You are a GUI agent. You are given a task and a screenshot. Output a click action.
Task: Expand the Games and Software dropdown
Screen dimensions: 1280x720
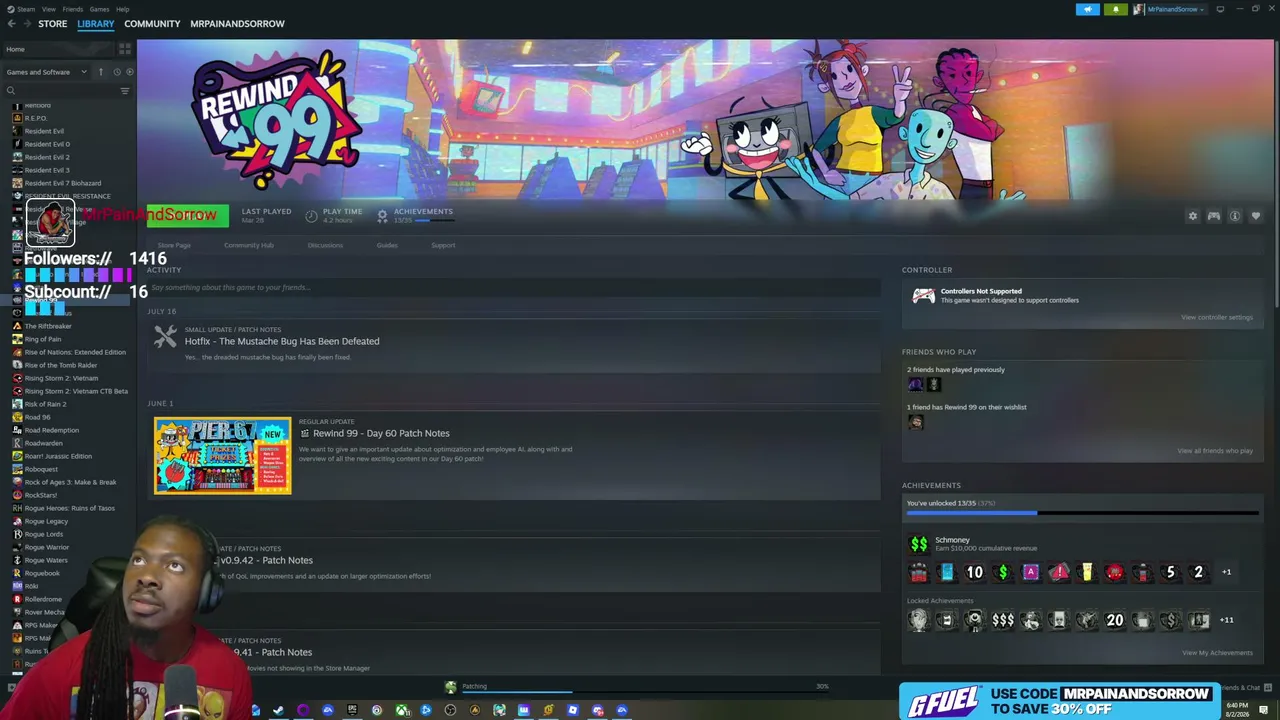(47, 72)
